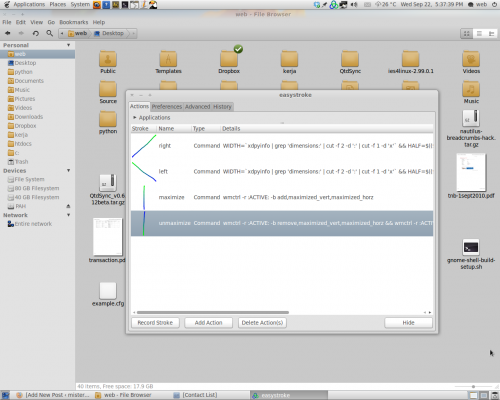Switch to icon view mode
The height and width of the screenshot is (400, 500).
[x=467, y=33]
